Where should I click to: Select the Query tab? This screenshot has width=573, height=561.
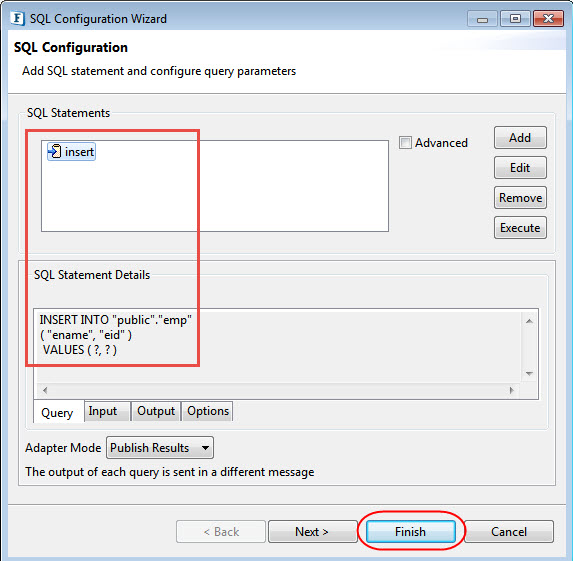click(57, 412)
